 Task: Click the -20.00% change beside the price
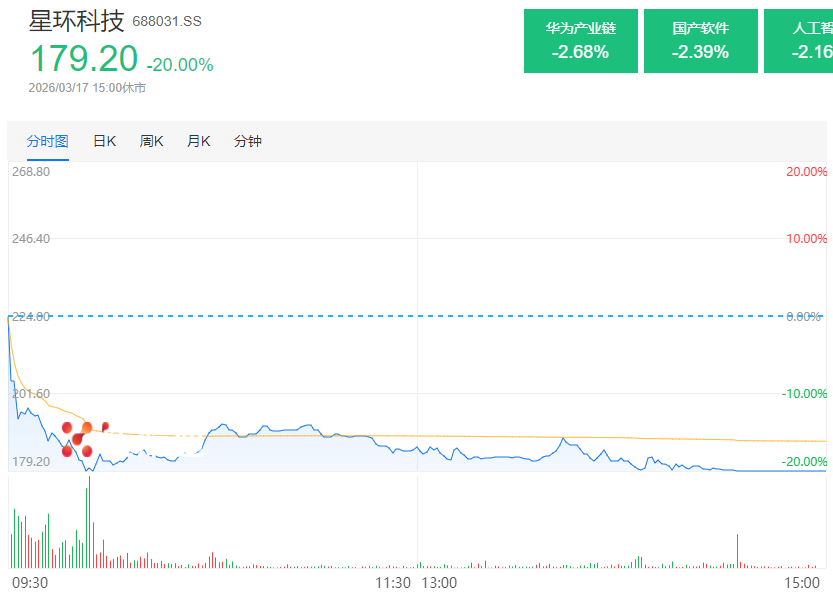[180, 65]
